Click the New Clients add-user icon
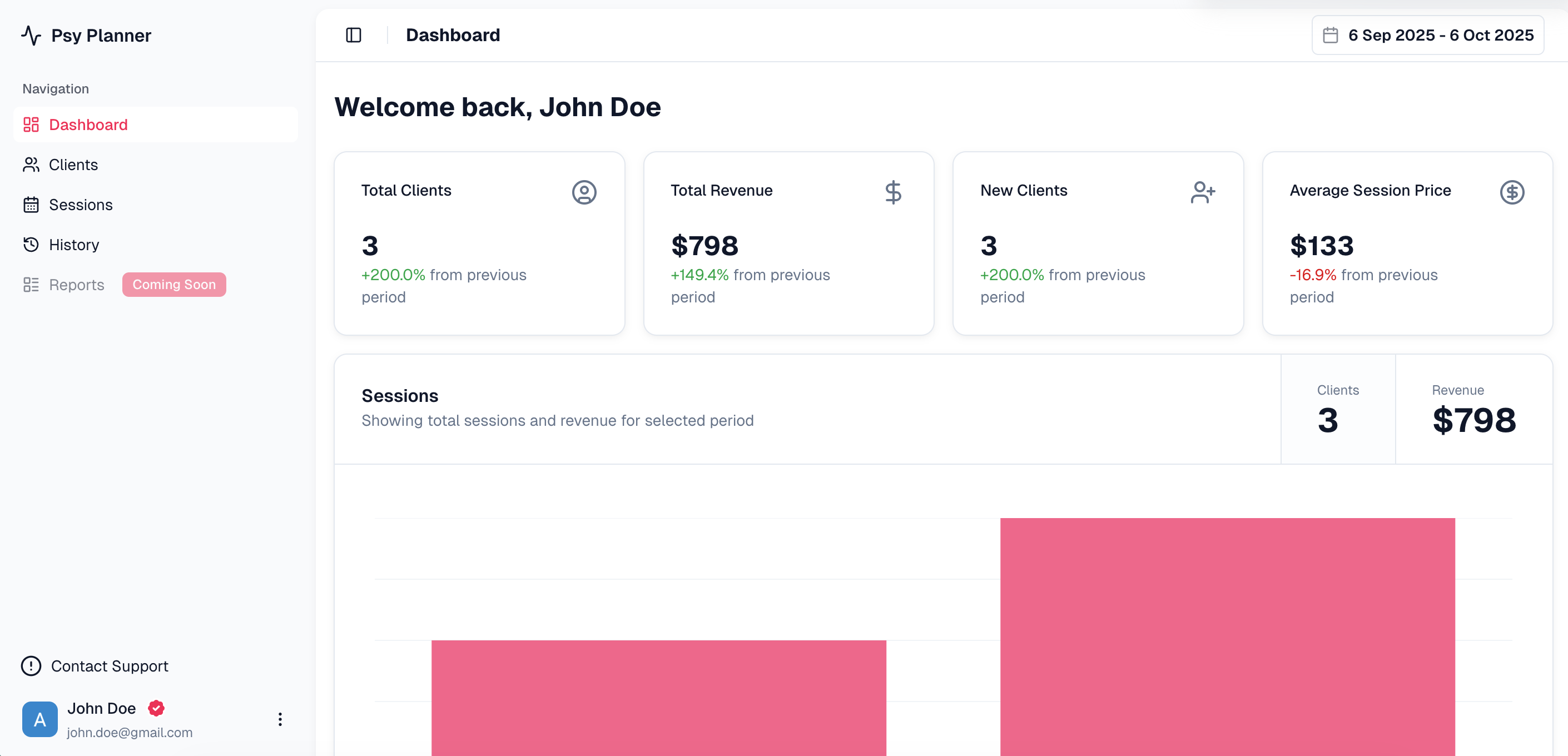Viewport: 1568px width, 756px height. point(1202,192)
